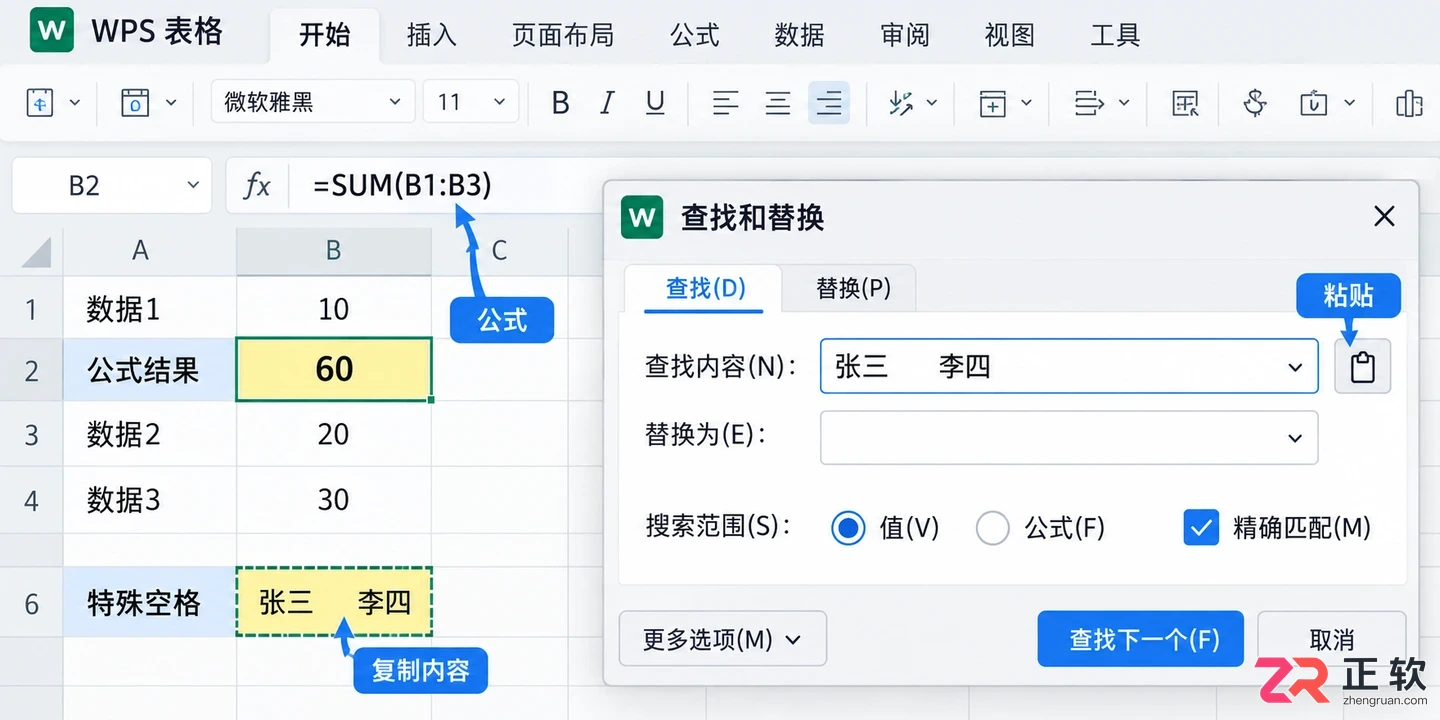Select the column B header
Image resolution: width=1440 pixels, height=720 pixels.
pyautogui.click(x=334, y=251)
